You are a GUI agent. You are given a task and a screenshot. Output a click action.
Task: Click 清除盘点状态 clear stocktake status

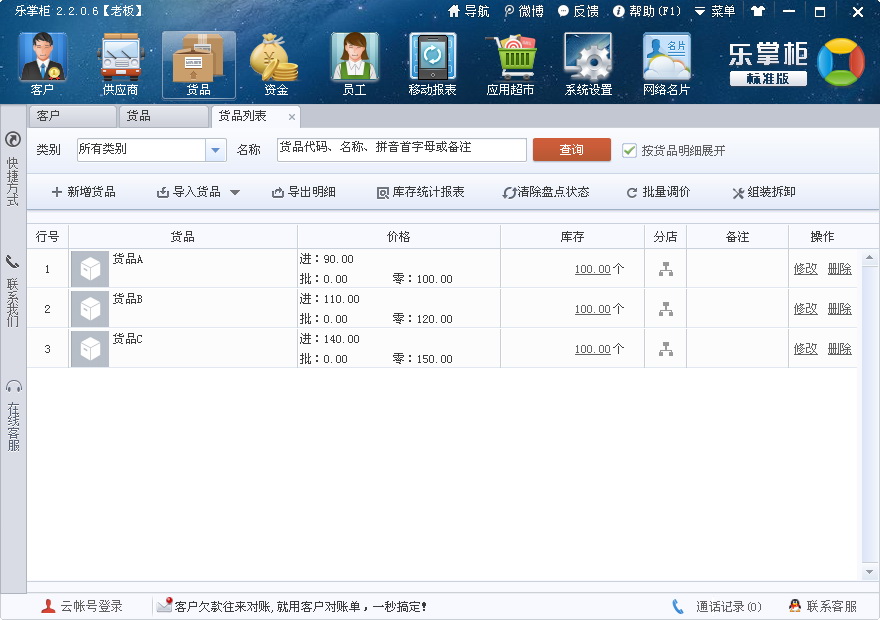pyautogui.click(x=546, y=192)
